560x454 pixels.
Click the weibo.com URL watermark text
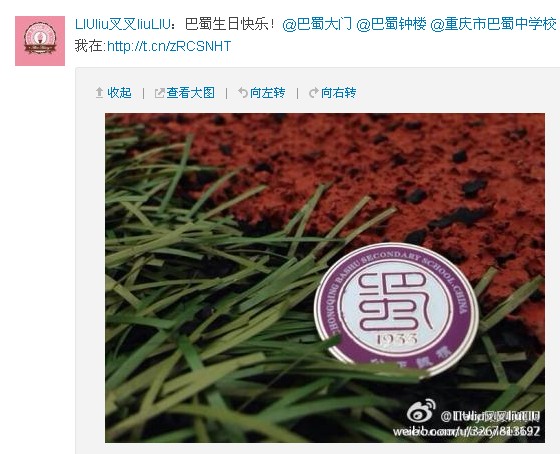[466, 431]
